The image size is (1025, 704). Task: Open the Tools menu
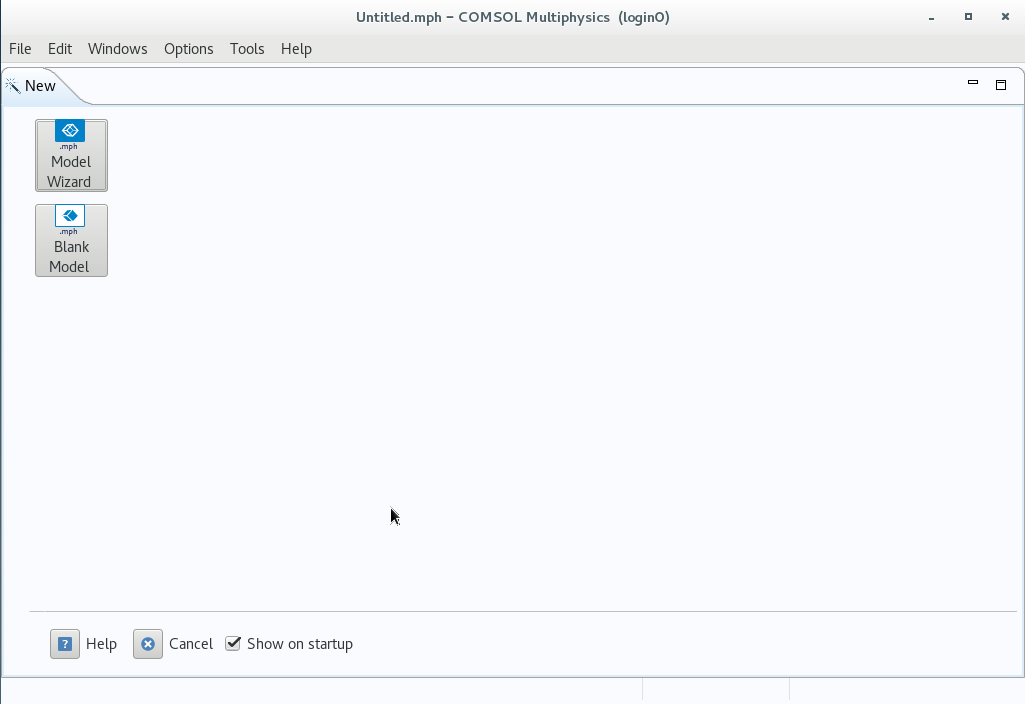246,48
